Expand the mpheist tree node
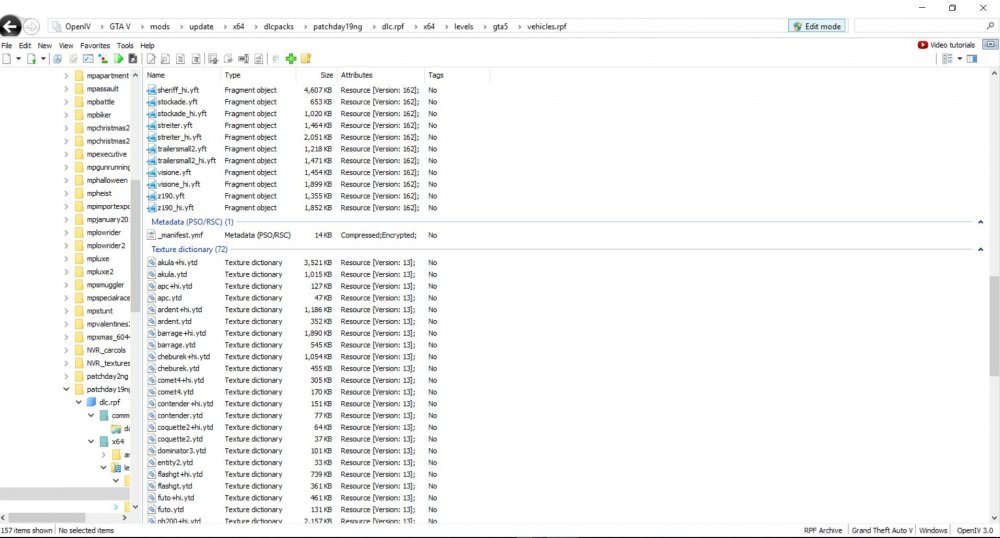 (x=66, y=193)
